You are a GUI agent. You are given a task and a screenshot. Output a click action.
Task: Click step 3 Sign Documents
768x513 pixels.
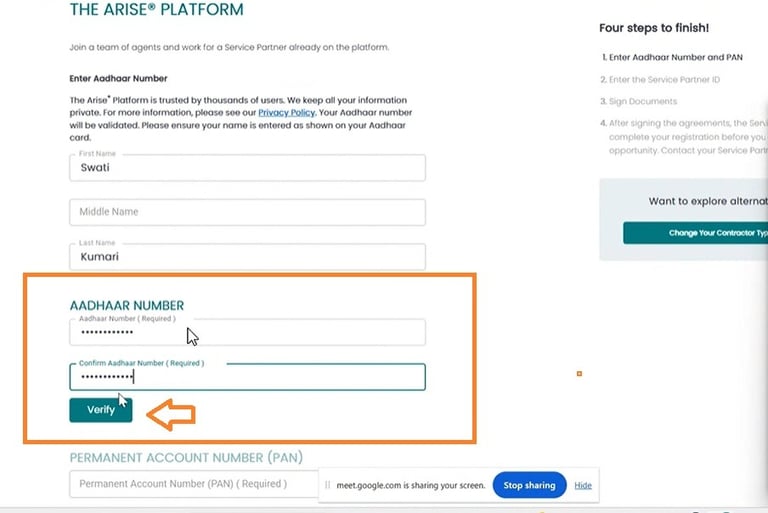click(x=643, y=101)
